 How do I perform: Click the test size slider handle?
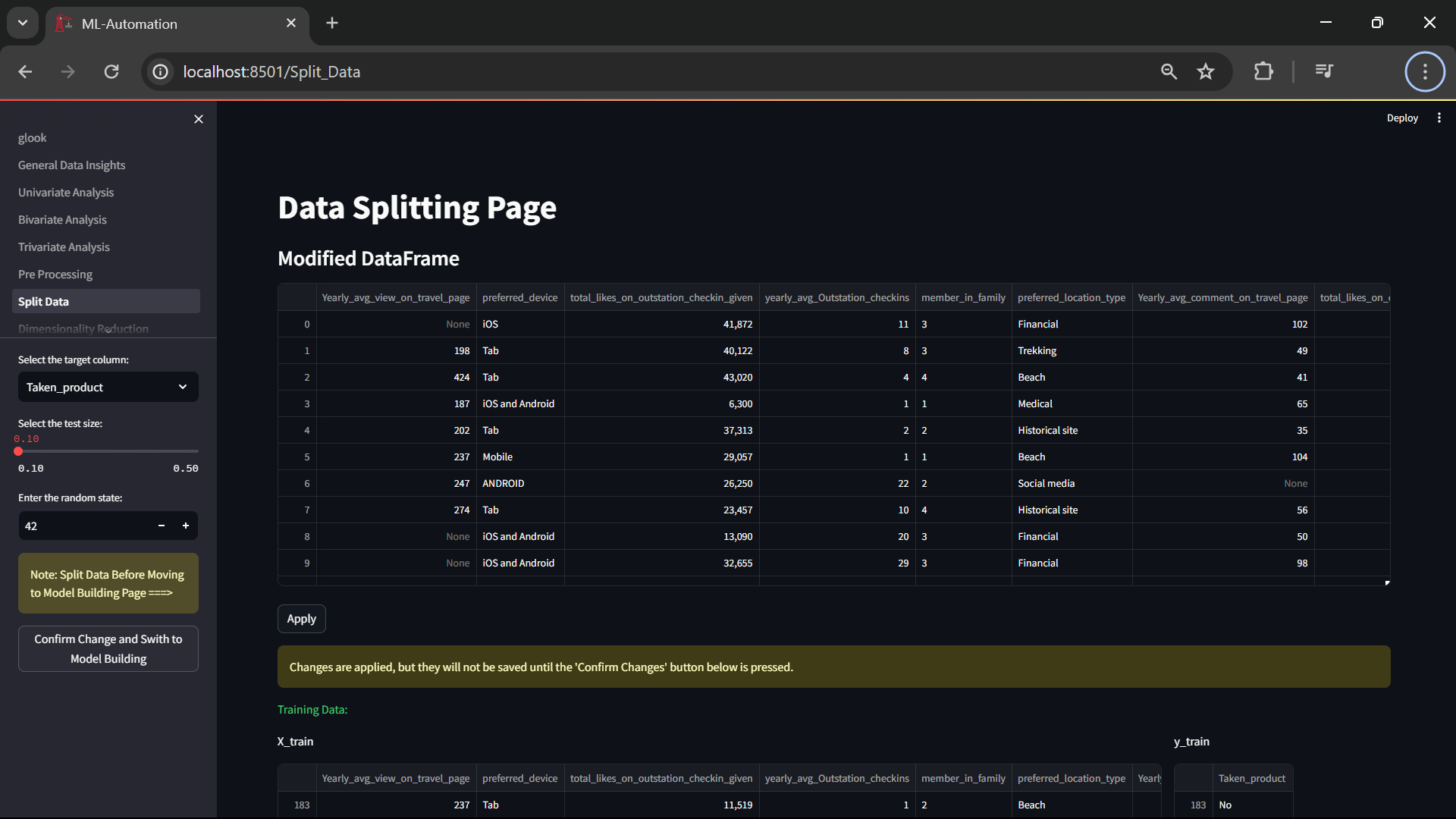pyautogui.click(x=18, y=451)
